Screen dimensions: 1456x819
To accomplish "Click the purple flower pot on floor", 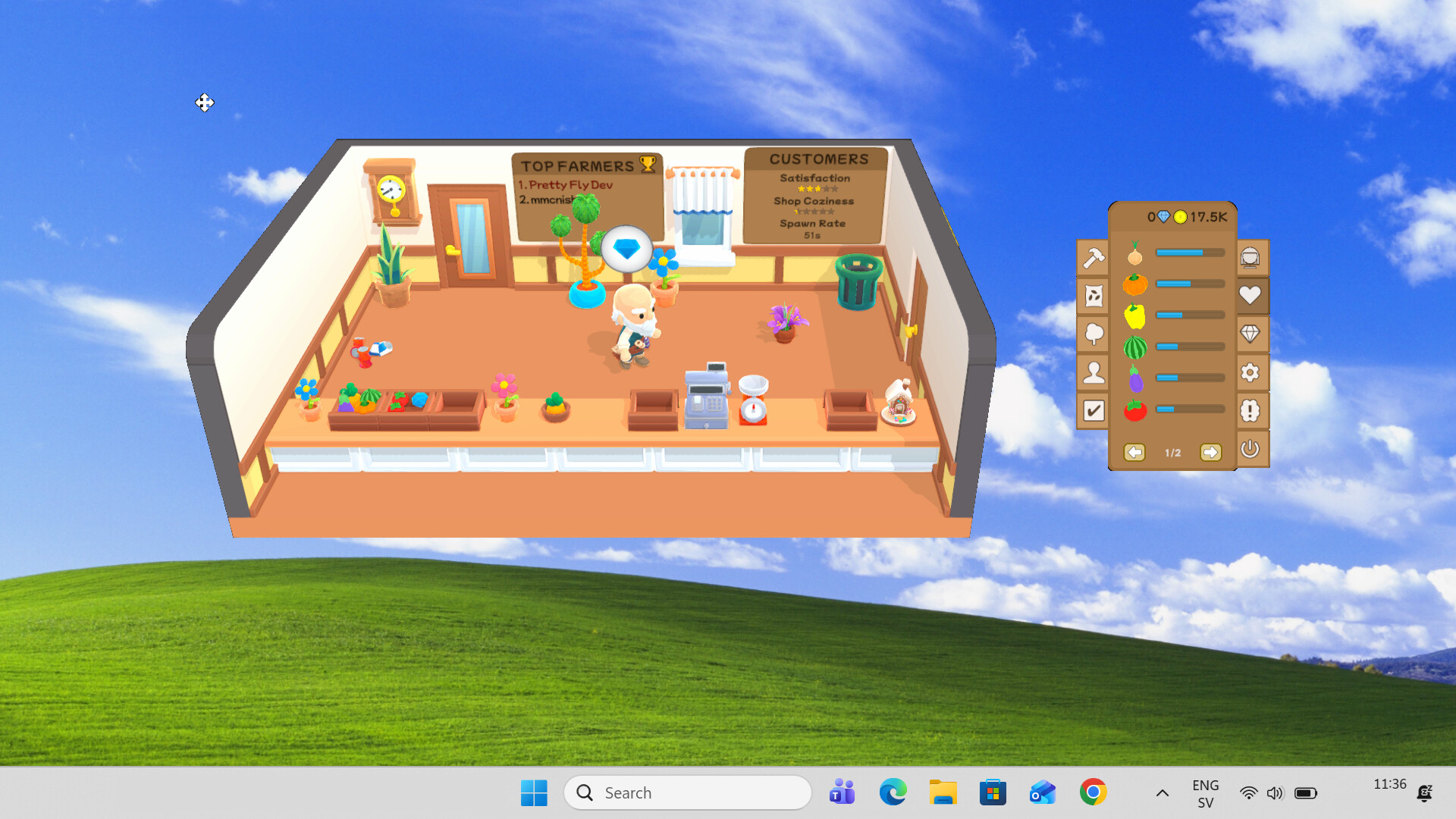I will pyautogui.click(x=786, y=322).
